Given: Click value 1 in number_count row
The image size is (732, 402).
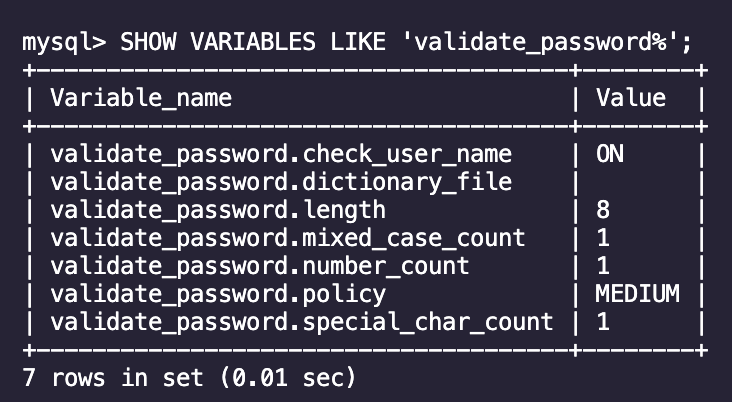Looking at the screenshot, I should [x=603, y=266].
